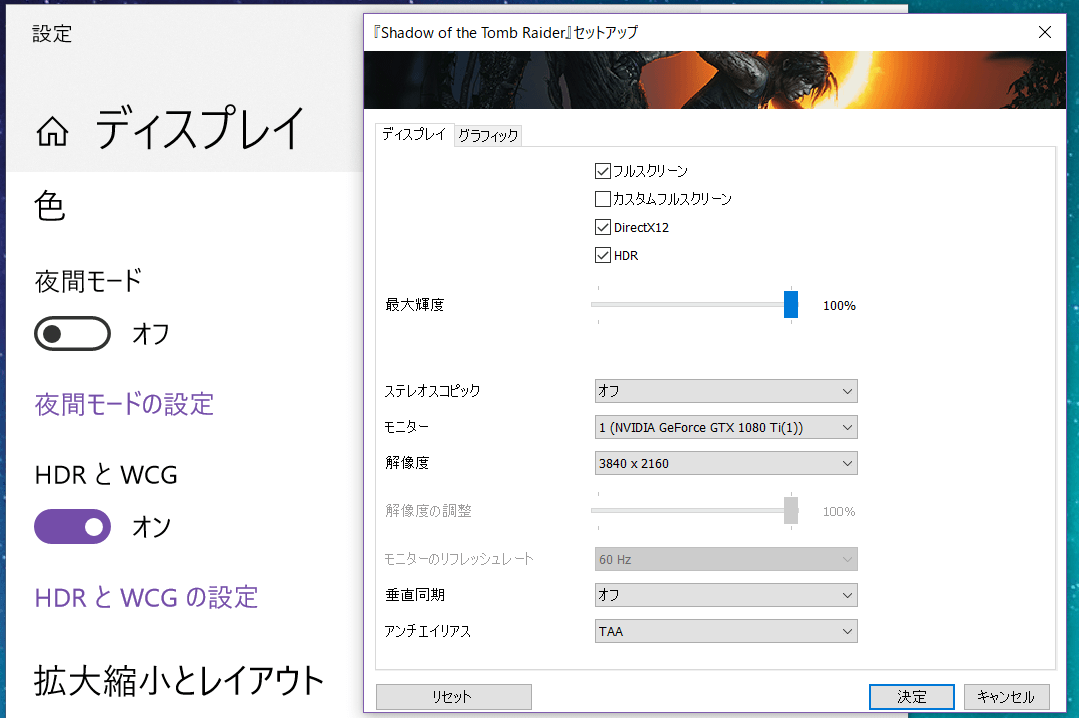The width and height of the screenshot is (1079, 718).
Task: Open the 夜間モードの設定 link
Action: [125, 404]
